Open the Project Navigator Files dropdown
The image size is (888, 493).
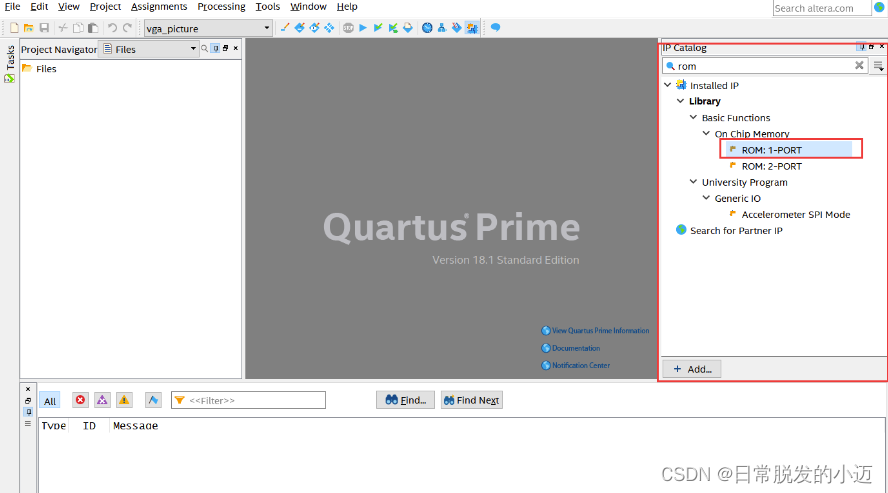[x=150, y=49]
